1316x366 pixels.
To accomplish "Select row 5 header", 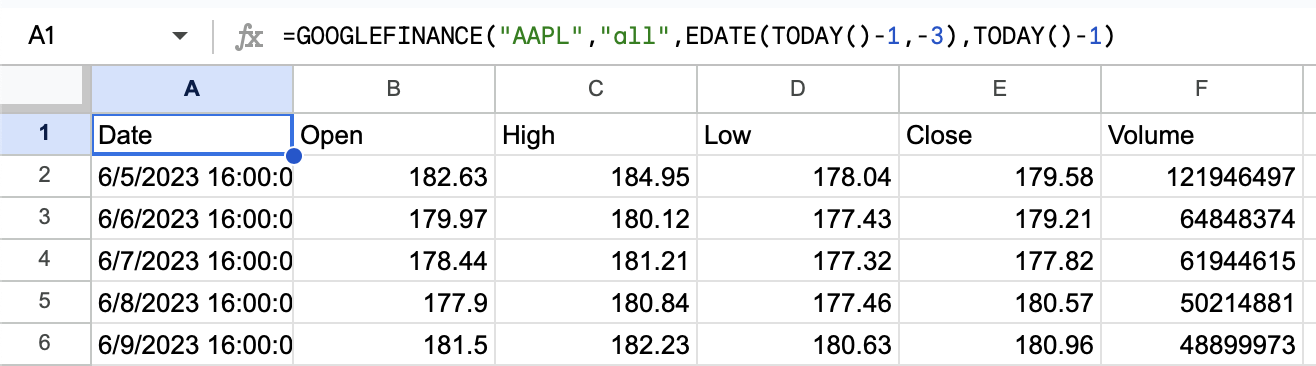I will click(45, 303).
